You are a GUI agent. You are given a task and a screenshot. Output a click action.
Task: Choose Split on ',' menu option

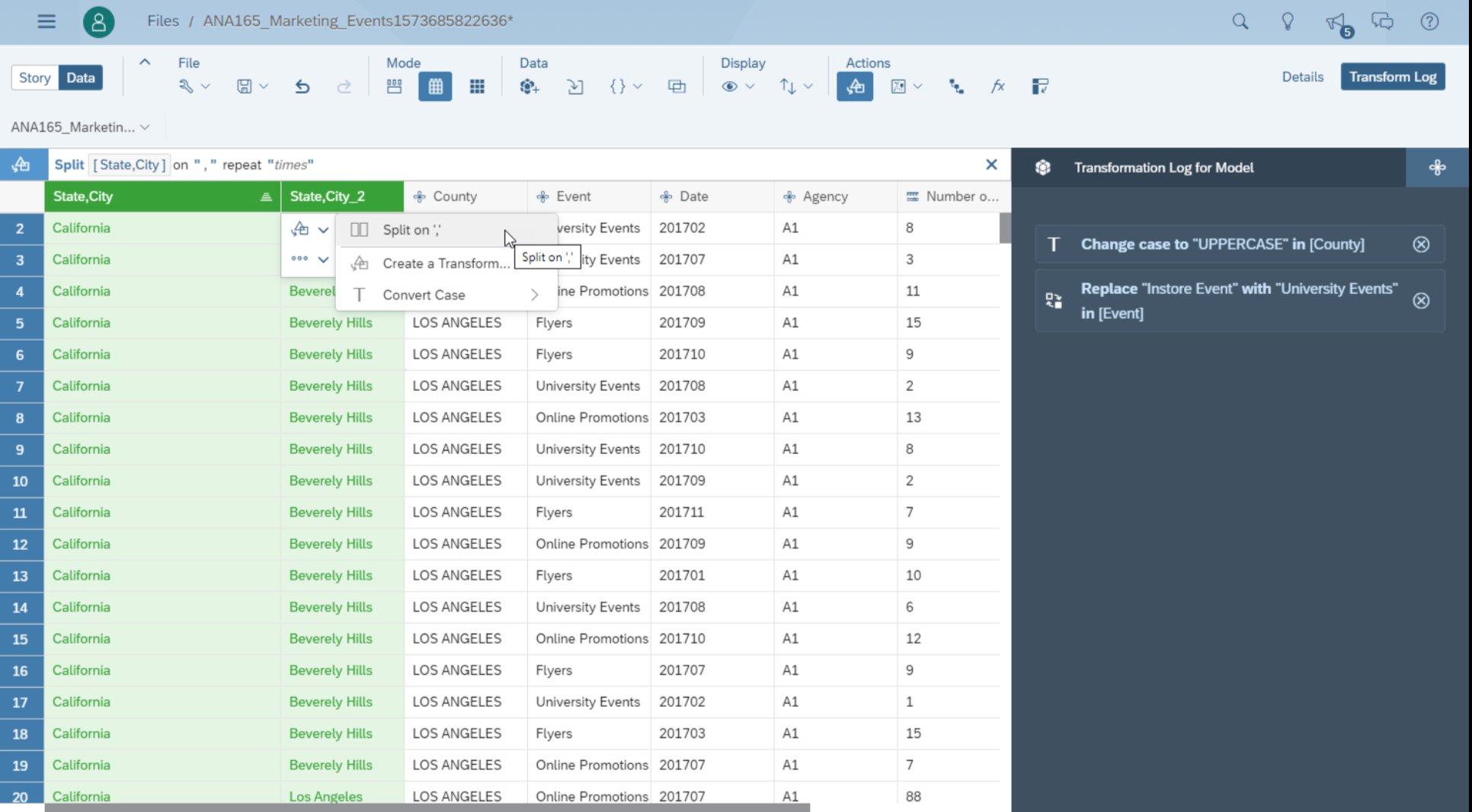(446, 230)
